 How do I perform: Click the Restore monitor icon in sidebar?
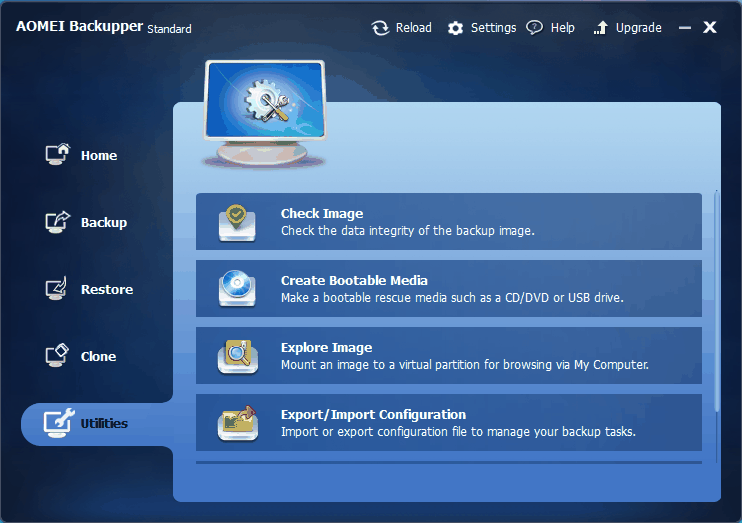coord(56,289)
